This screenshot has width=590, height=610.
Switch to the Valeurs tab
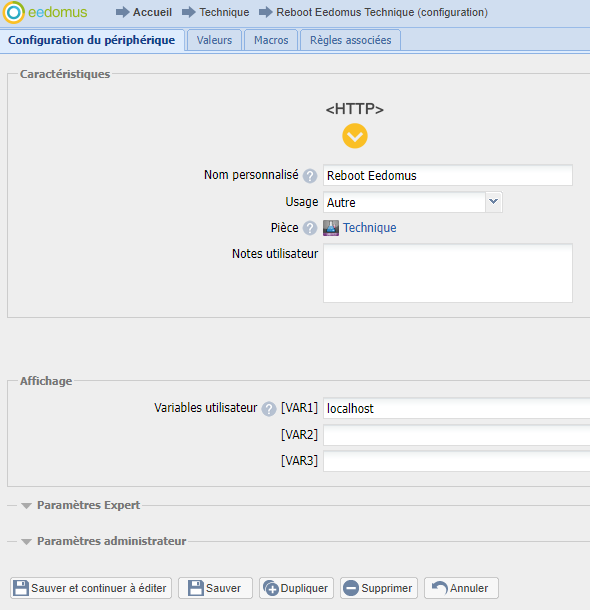214,40
